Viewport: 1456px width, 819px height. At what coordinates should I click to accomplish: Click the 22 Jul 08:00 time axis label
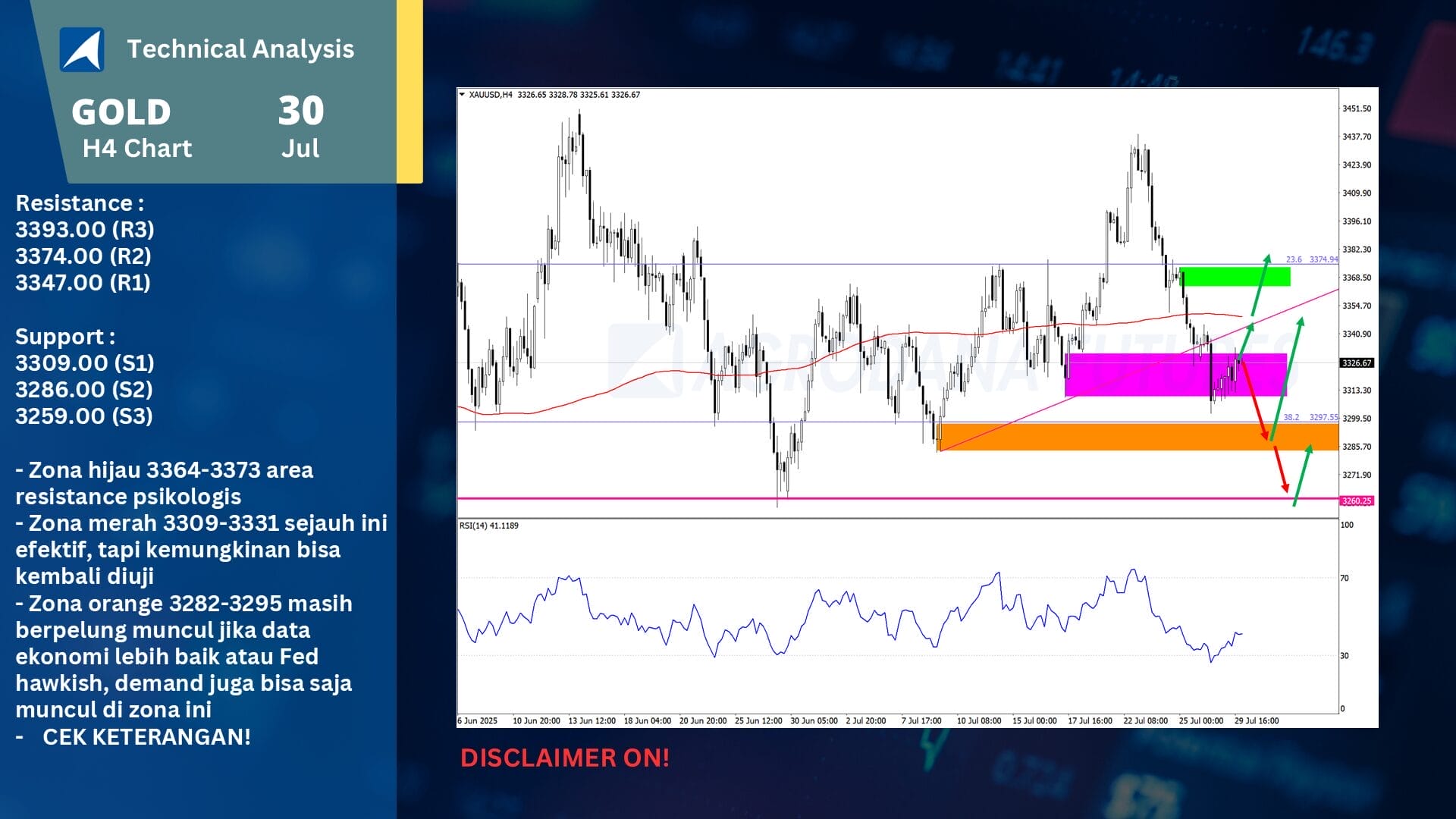tap(1145, 721)
